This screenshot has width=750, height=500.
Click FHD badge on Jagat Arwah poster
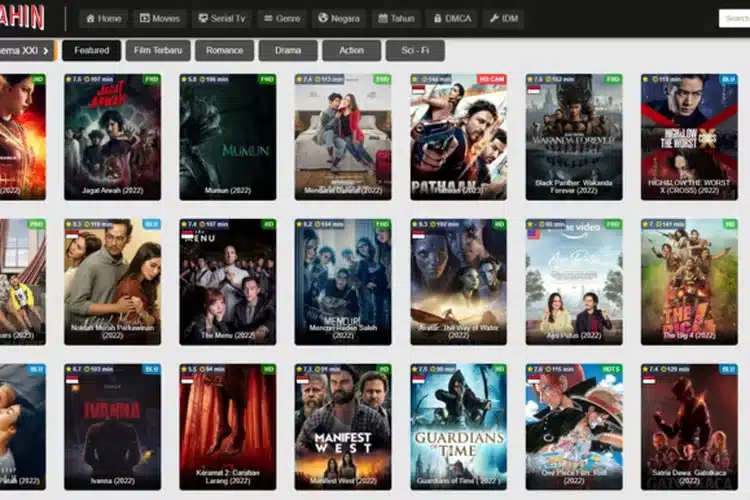pos(151,79)
